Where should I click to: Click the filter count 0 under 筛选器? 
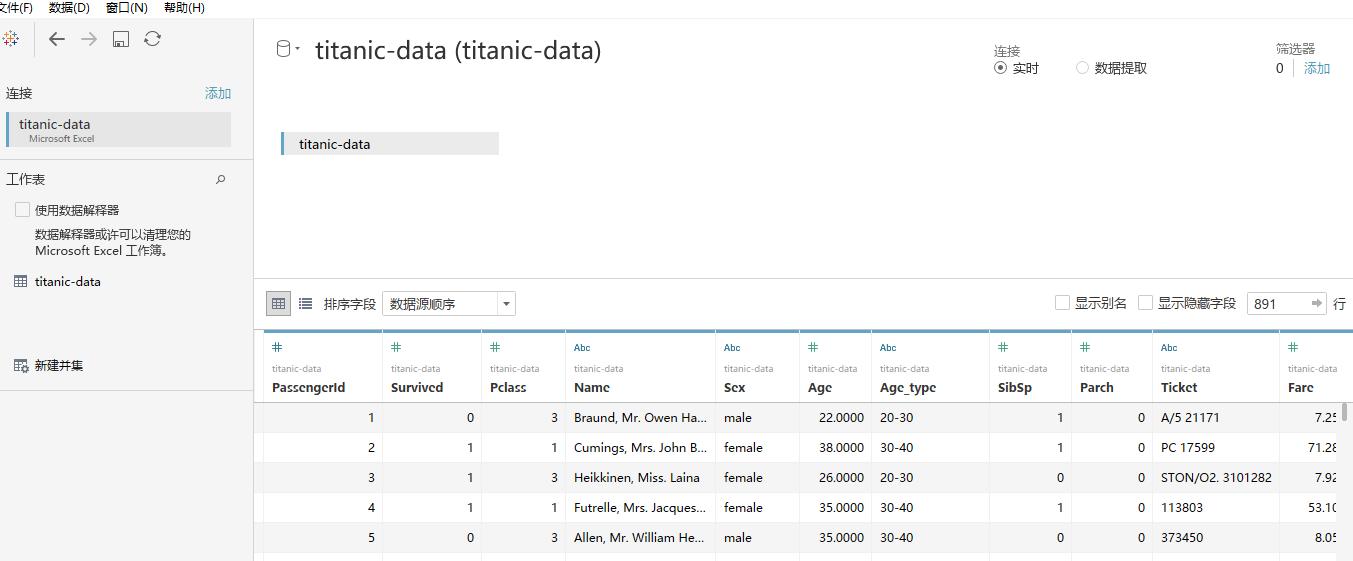[1279, 68]
